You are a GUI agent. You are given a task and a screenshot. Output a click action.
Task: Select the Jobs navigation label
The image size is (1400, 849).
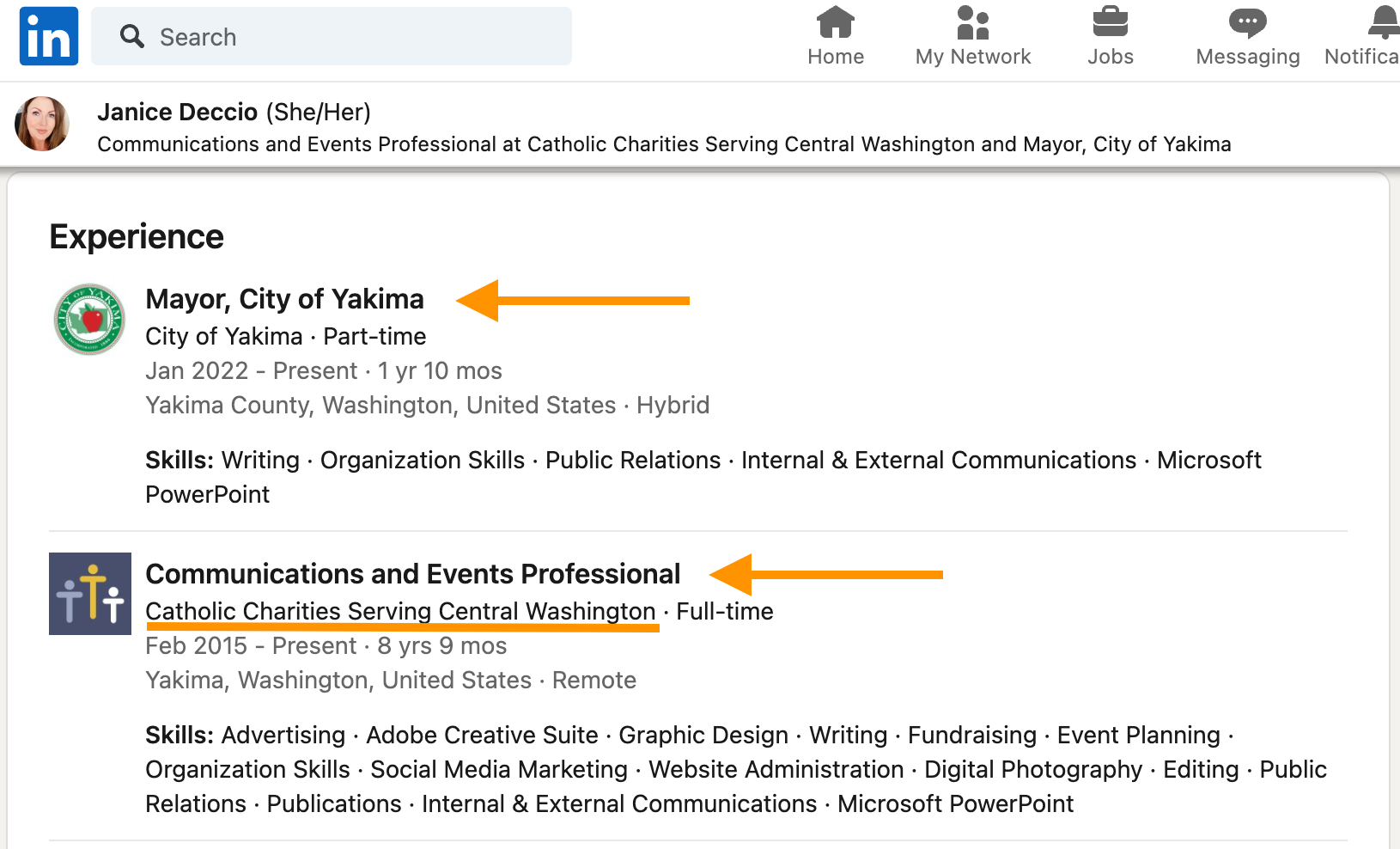click(1110, 57)
